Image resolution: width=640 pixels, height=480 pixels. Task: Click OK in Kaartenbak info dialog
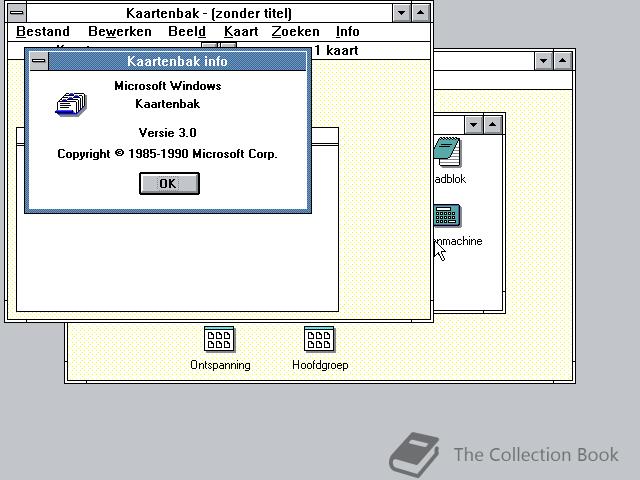click(169, 183)
